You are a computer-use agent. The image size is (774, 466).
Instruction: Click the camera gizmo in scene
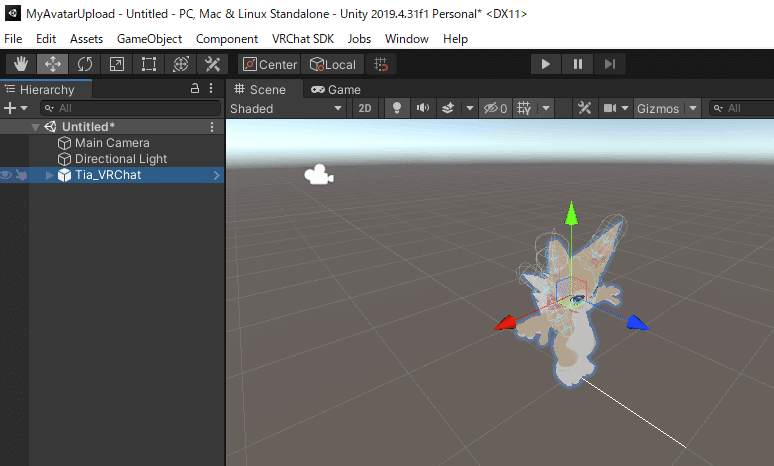click(319, 175)
